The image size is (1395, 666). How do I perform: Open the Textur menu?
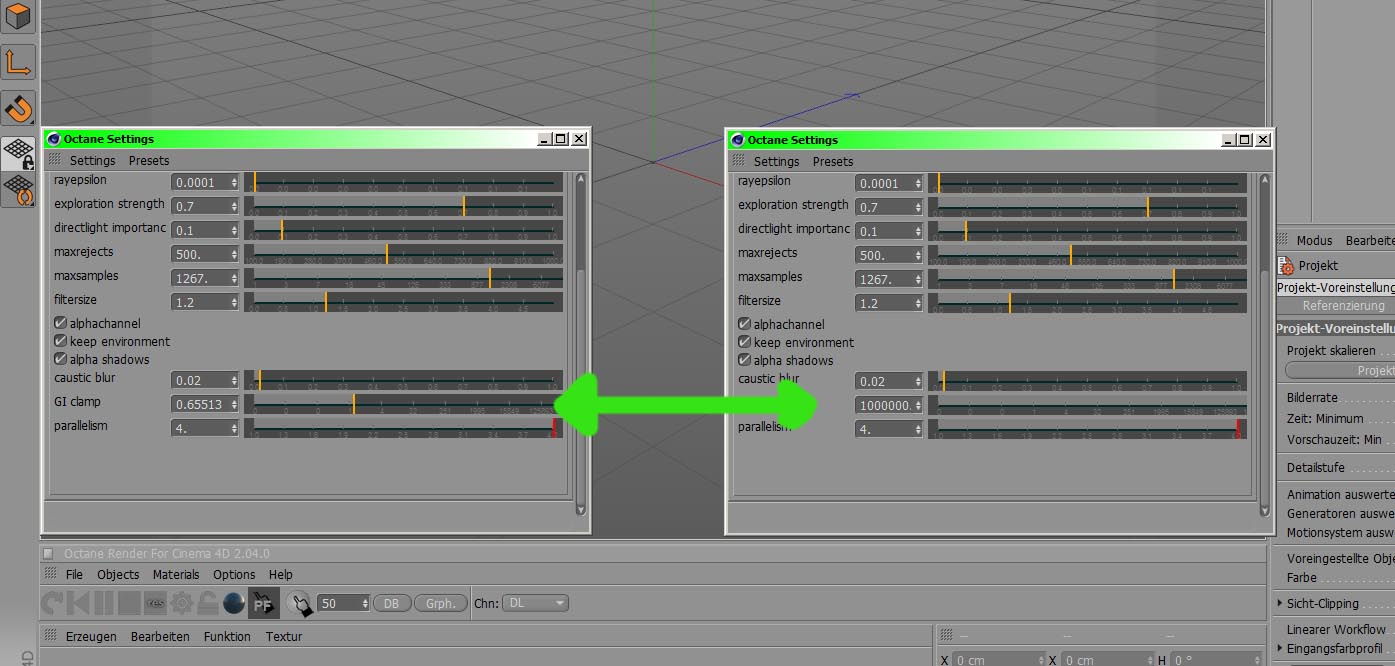point(284,637)
